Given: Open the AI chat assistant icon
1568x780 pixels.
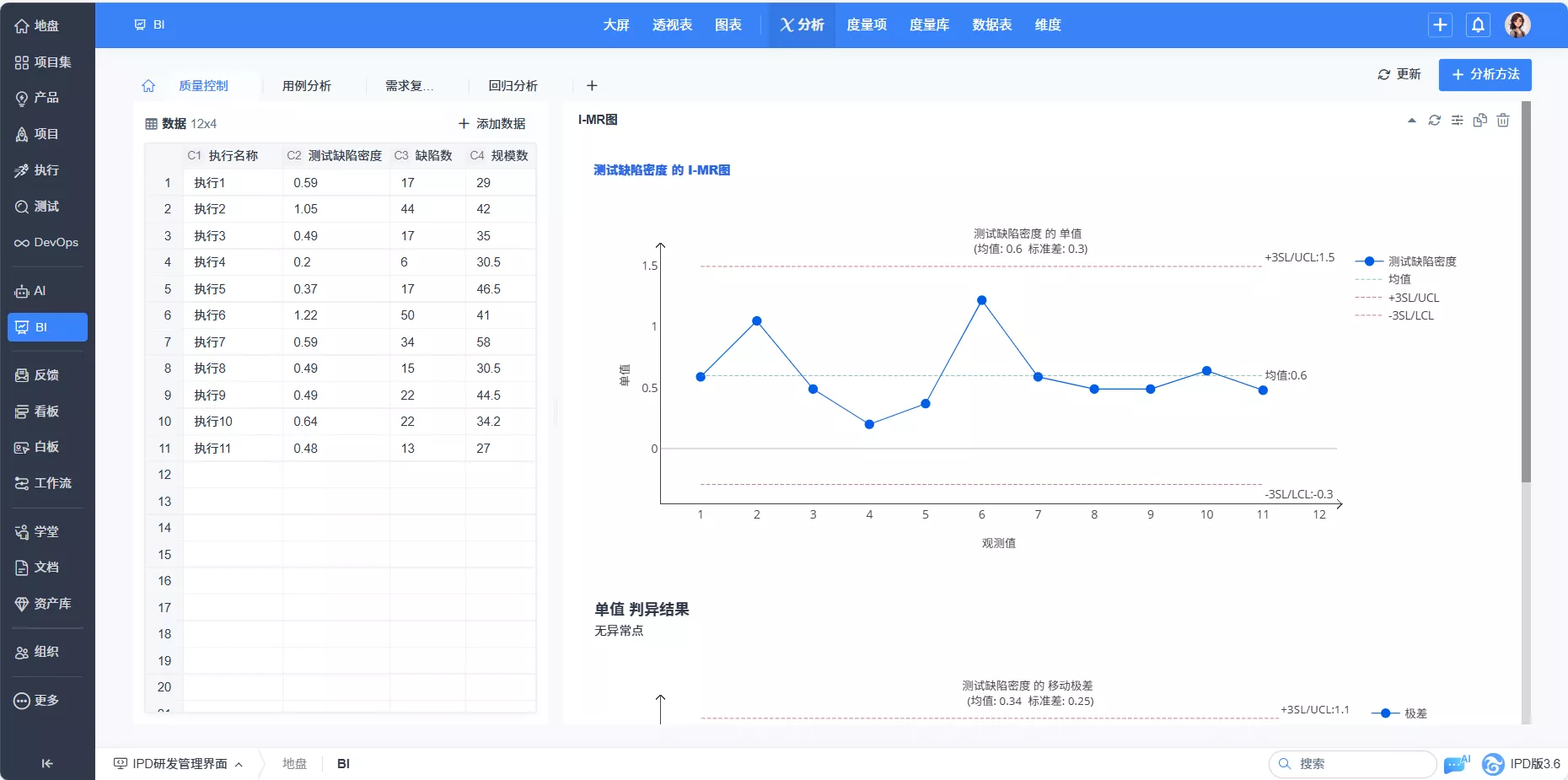Looking at the screenshot, I should pyautogui.click(x=1456, y=764).
